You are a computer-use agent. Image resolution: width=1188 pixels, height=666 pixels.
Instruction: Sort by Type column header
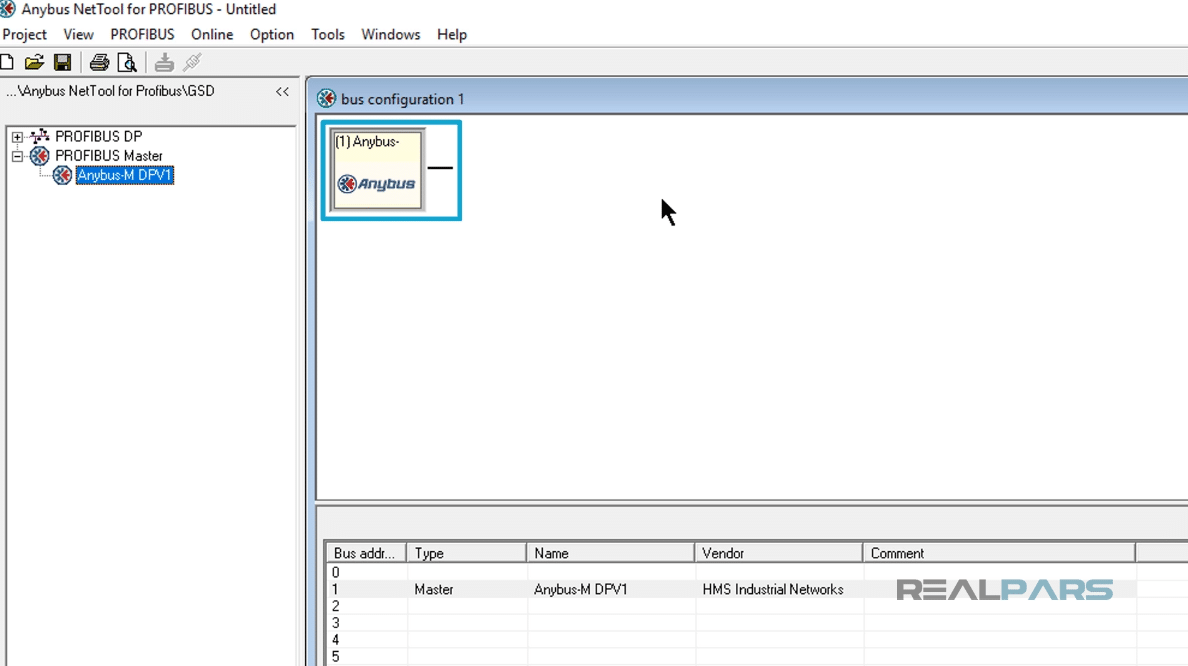click(467, 553)
